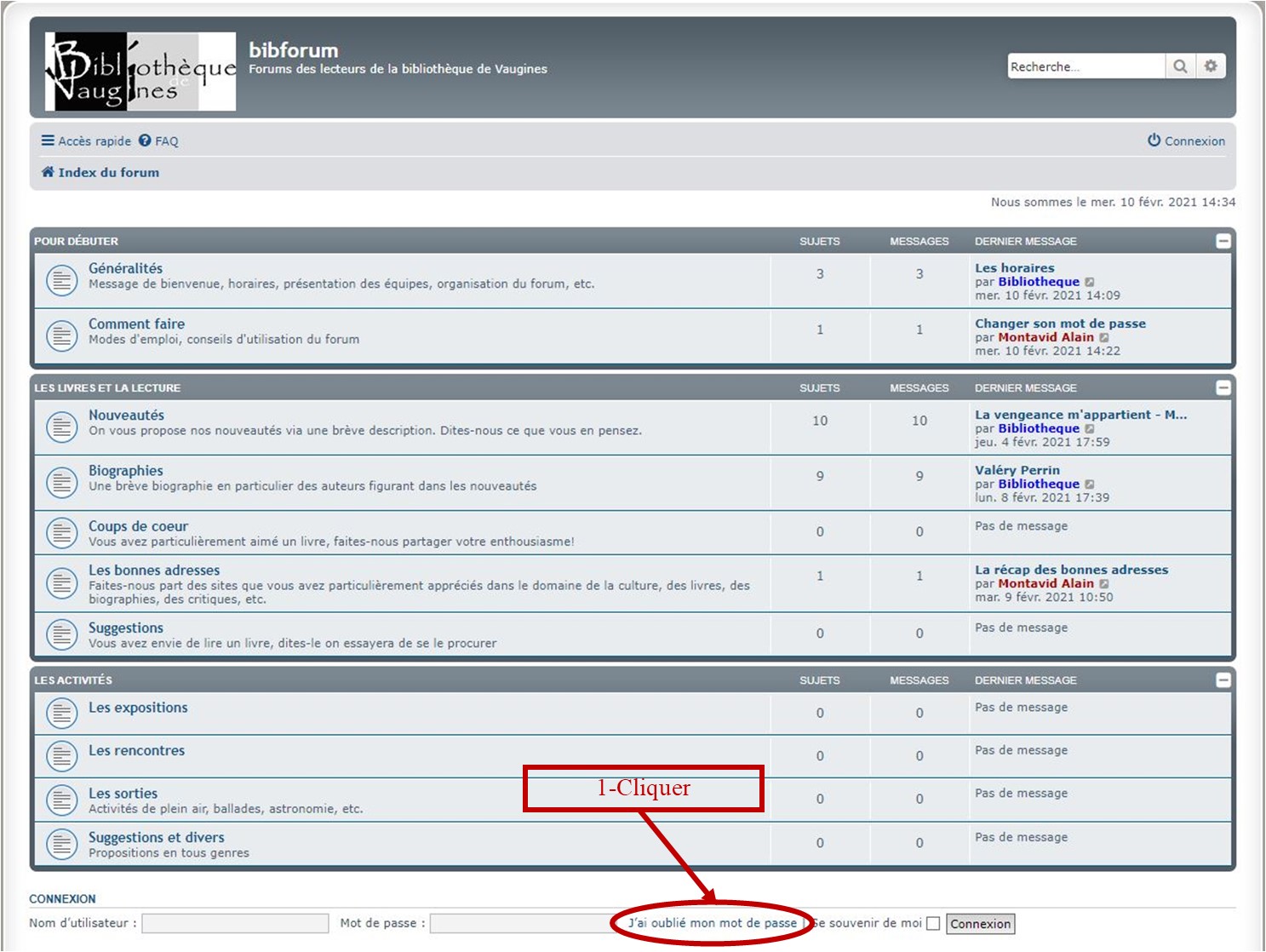The image size is (1266, 952).
Task: Collapse the Les livres et la lecture category
Action: (1223, 387)
